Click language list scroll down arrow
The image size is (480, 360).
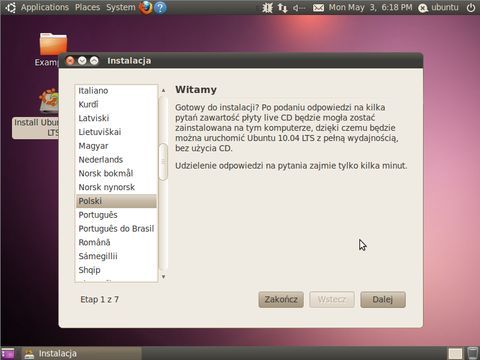pyautogui.click(x=163, y=277)
